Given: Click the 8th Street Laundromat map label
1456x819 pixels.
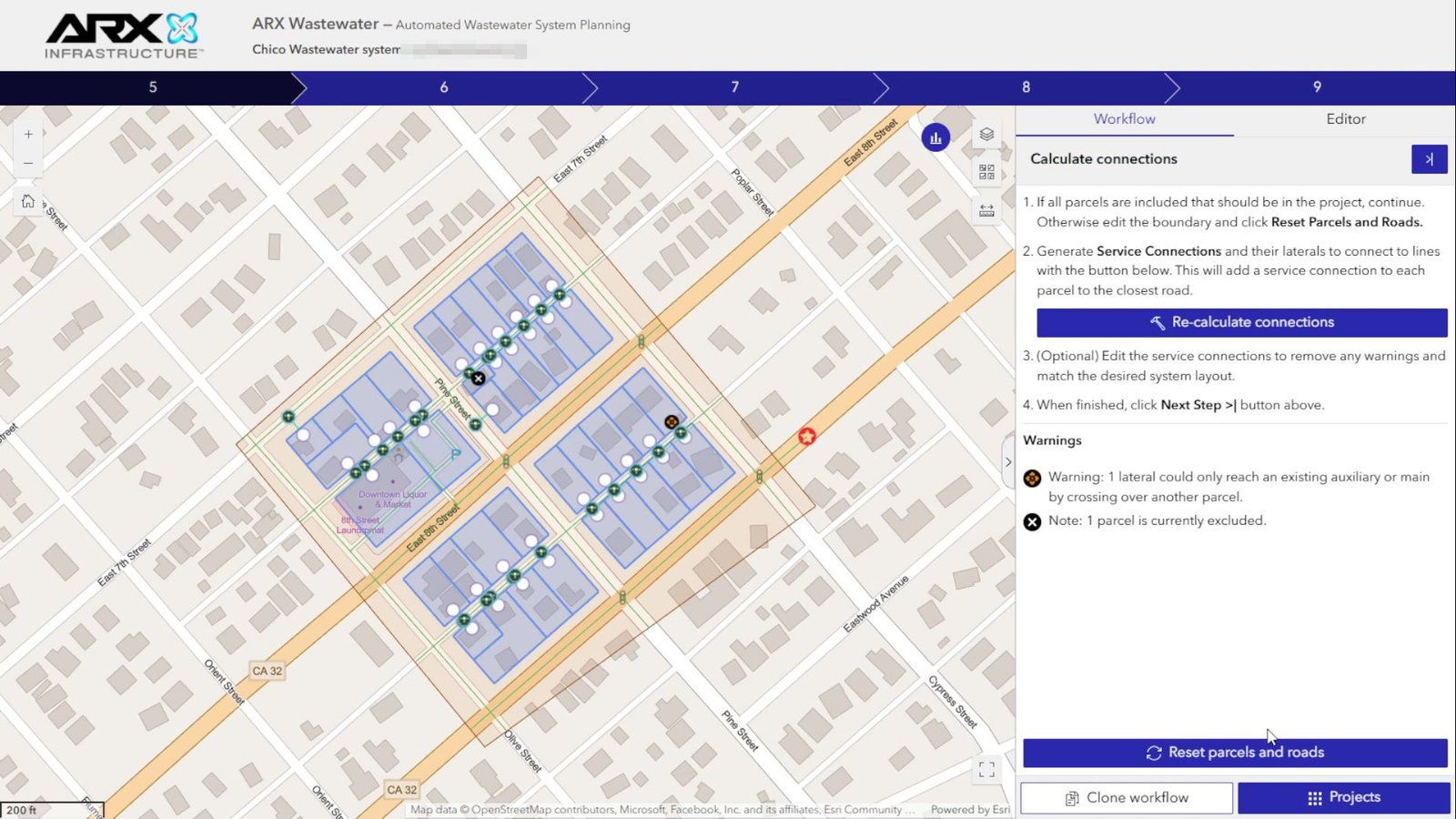Looking at the screenshot, I should pos(360,525).
